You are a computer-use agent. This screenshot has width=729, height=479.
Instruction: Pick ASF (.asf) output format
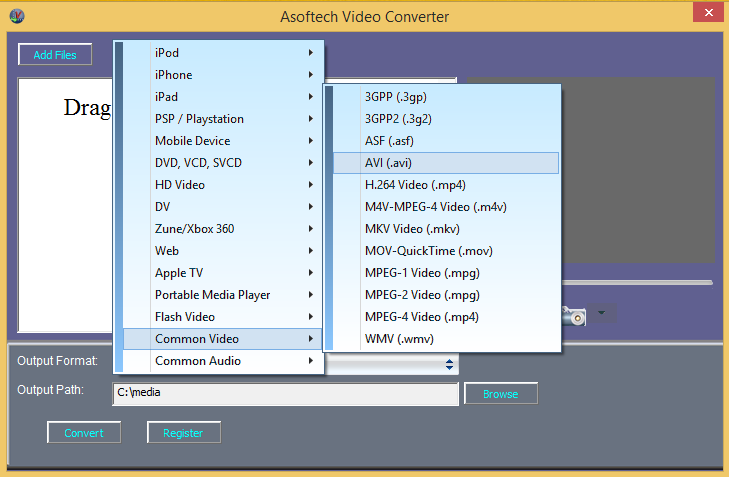pos(446,141)
